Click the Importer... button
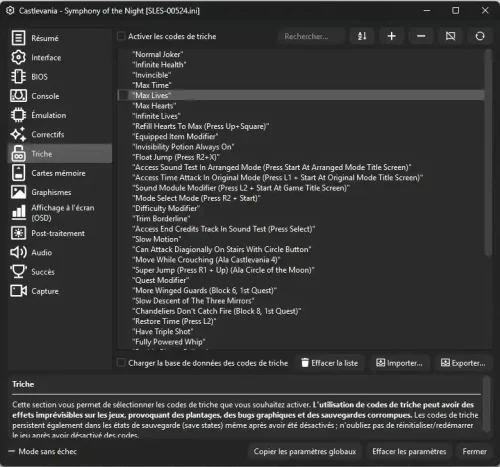This screenshot has width=500, height=467. pos(399,363)
